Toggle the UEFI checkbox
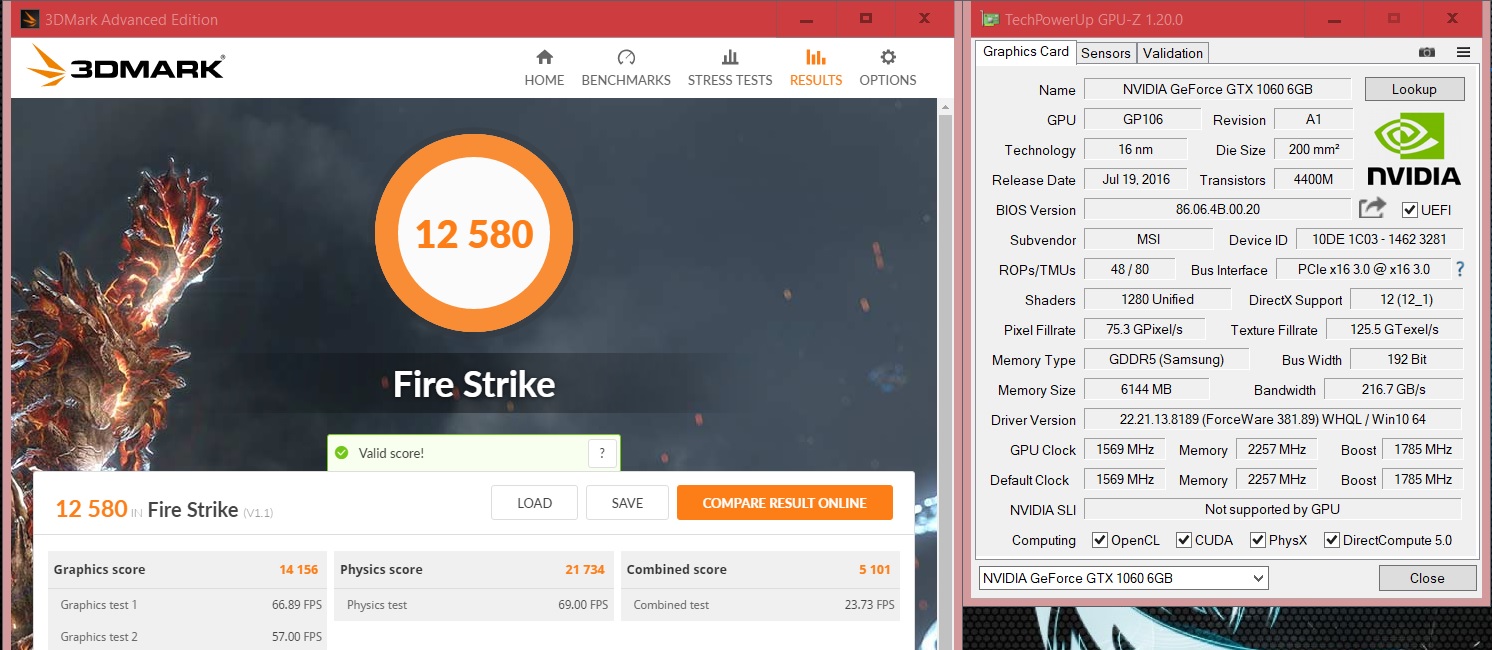 (1410, 210)
